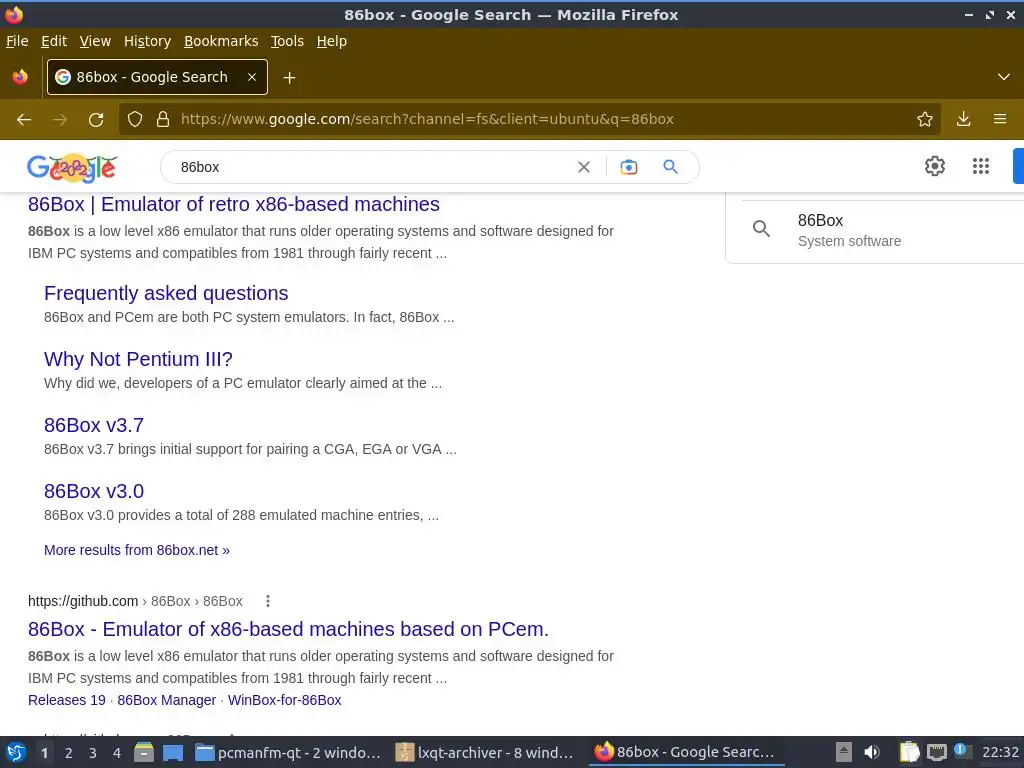Screen dimensions: 1024x768
Task: Click the Google doodle logo
Action: (x=72, y=168)
